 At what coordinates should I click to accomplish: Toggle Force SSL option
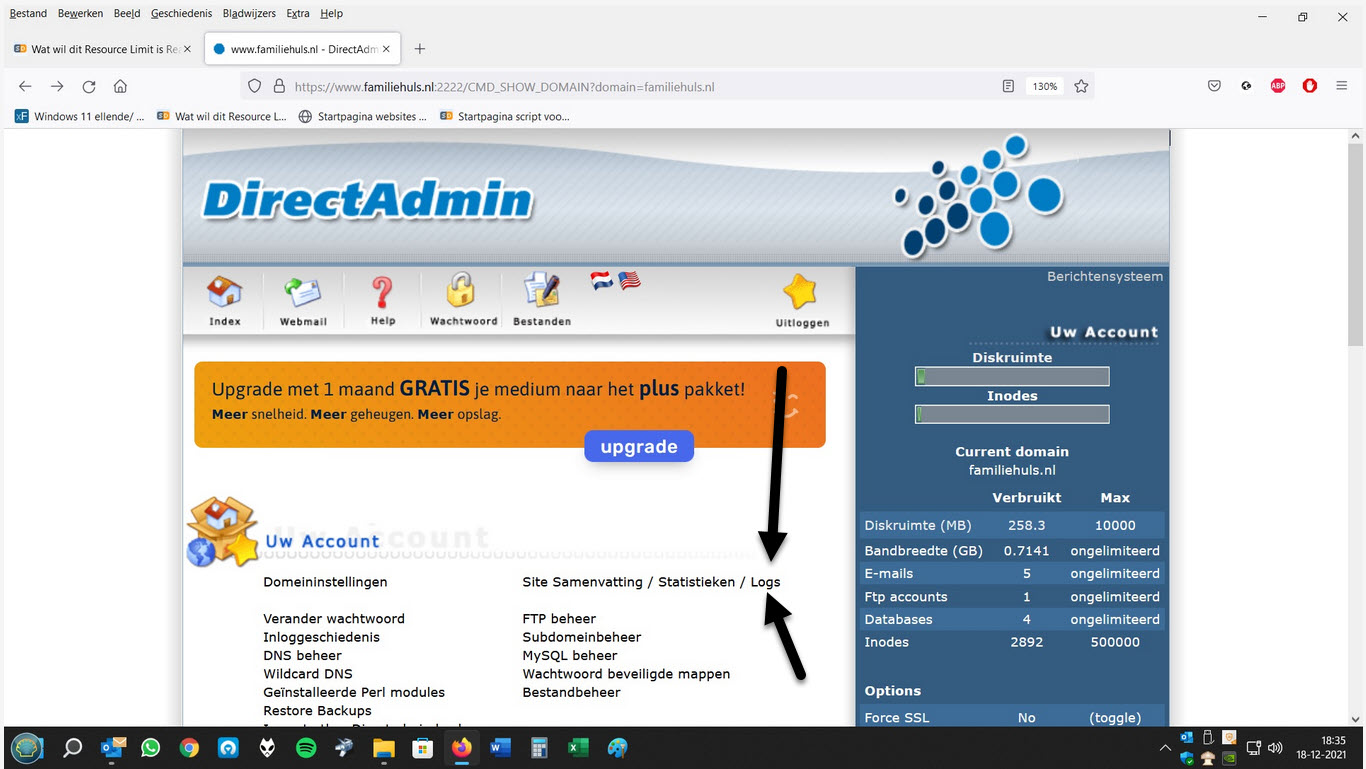click(1115, 717)
